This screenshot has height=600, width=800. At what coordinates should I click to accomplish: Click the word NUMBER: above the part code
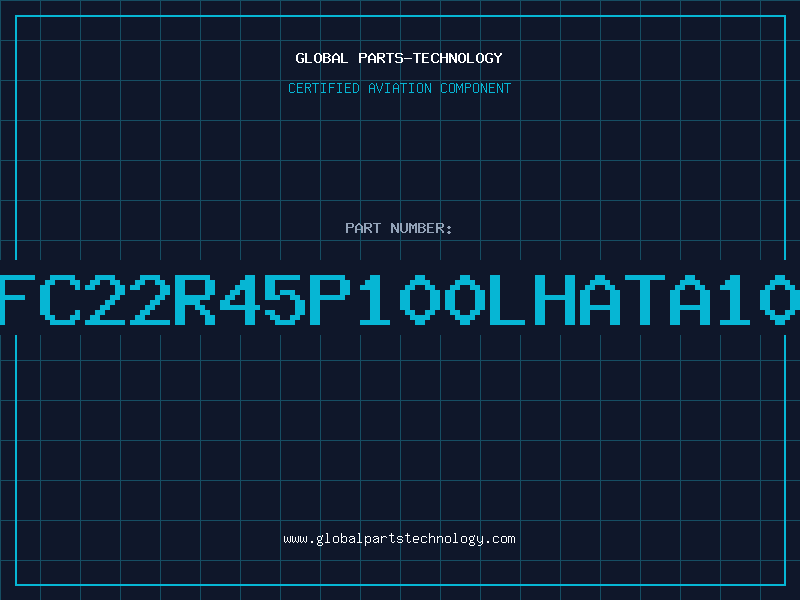(x=422, y=228)
